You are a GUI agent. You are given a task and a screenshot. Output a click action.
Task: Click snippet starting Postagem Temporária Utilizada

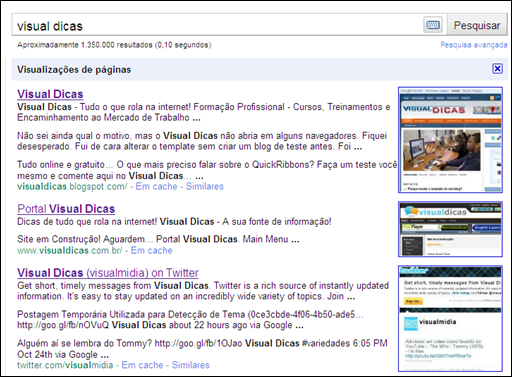(190, 319)
